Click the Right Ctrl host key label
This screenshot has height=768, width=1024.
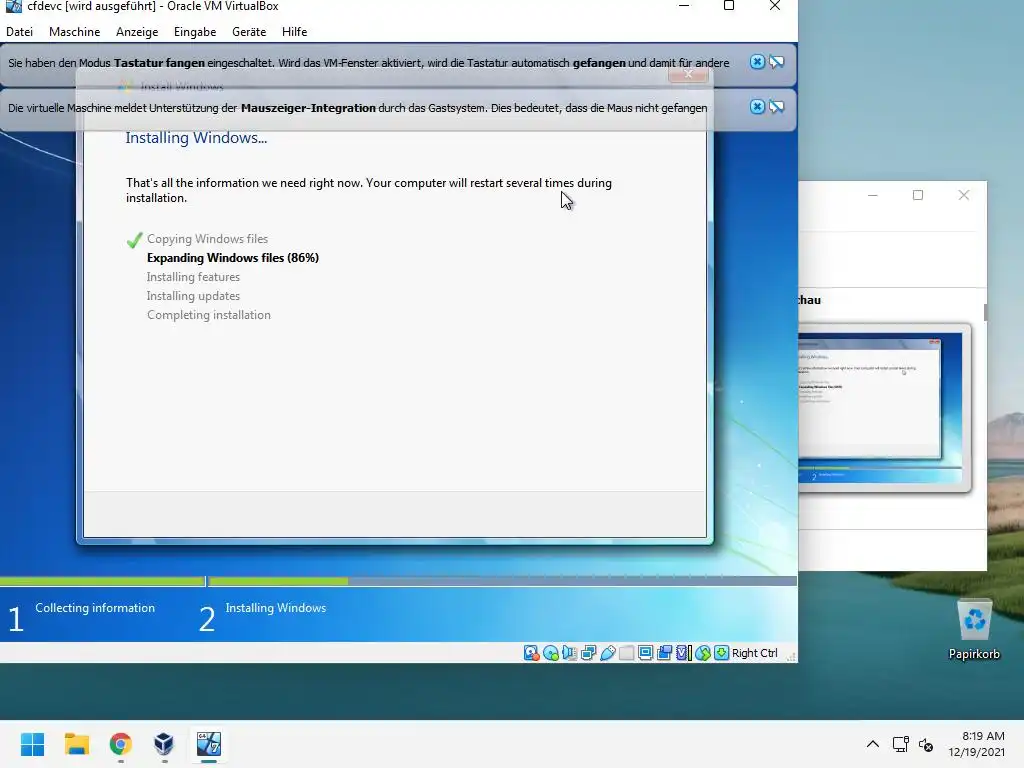point(754,653)
